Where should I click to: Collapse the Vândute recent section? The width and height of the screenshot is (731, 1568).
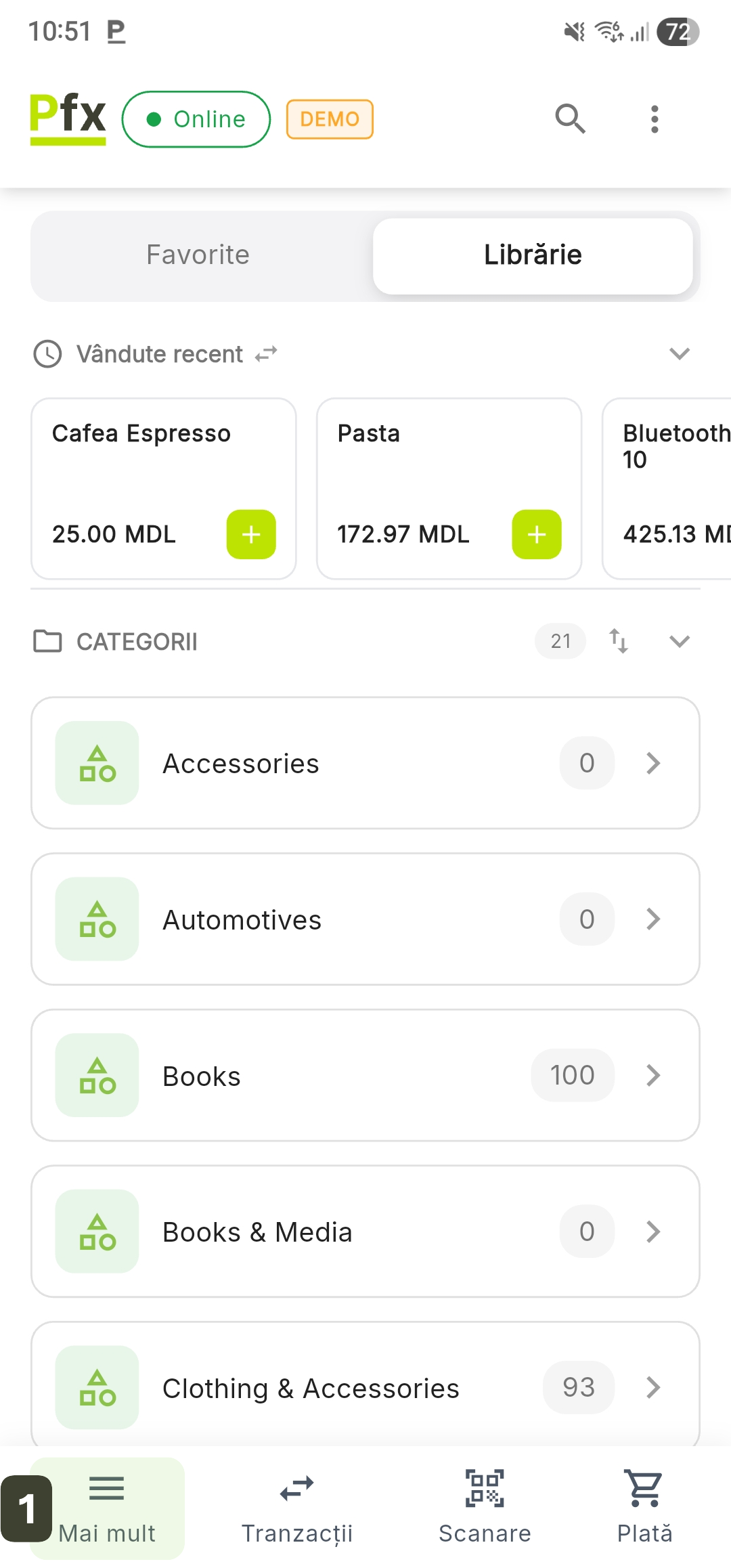pos(679,353)
